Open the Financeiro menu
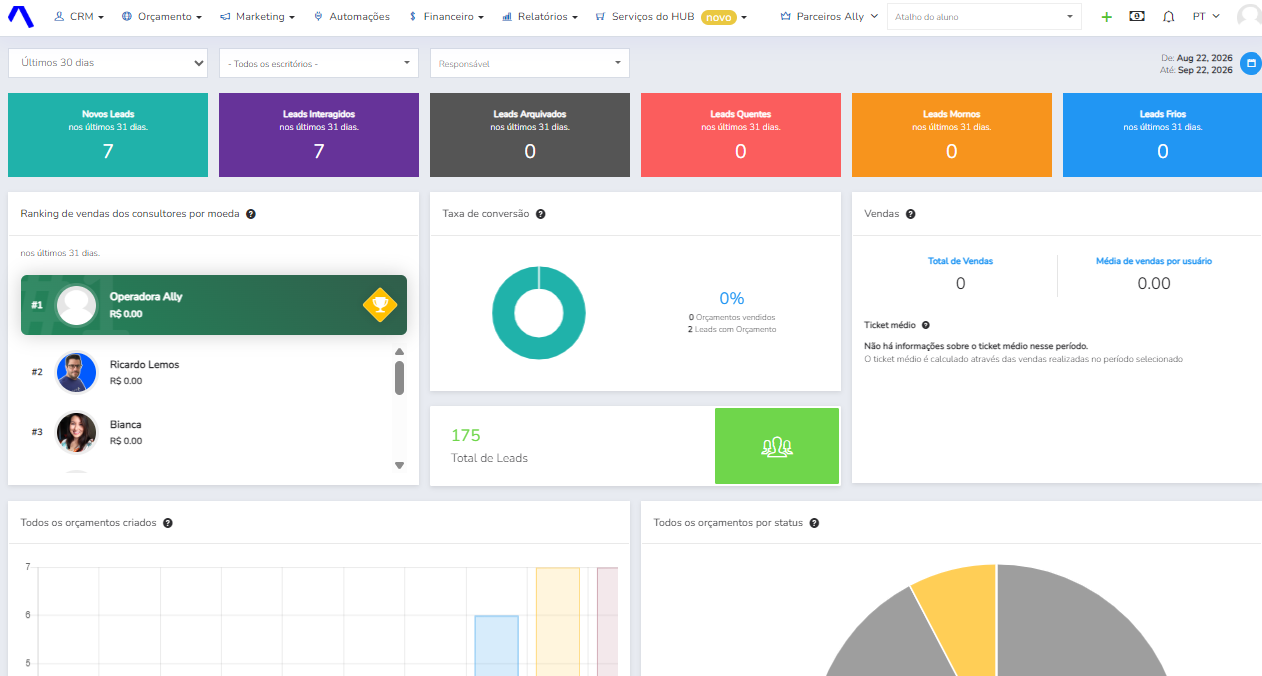 point(446,17)
